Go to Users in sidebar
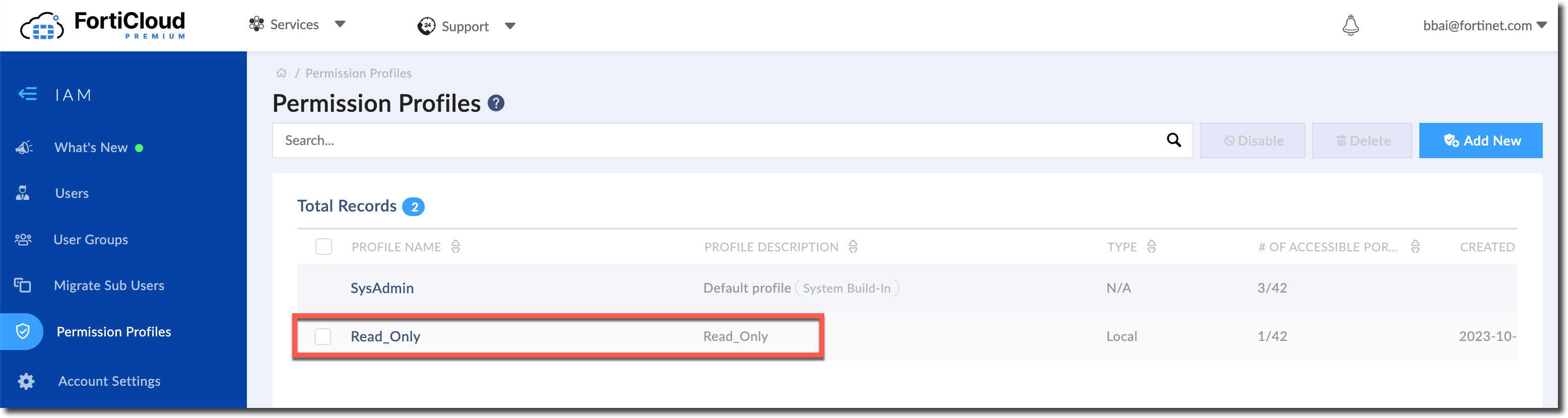The image size is (1568, 418). pyautogui.click(x=72, y=193)
